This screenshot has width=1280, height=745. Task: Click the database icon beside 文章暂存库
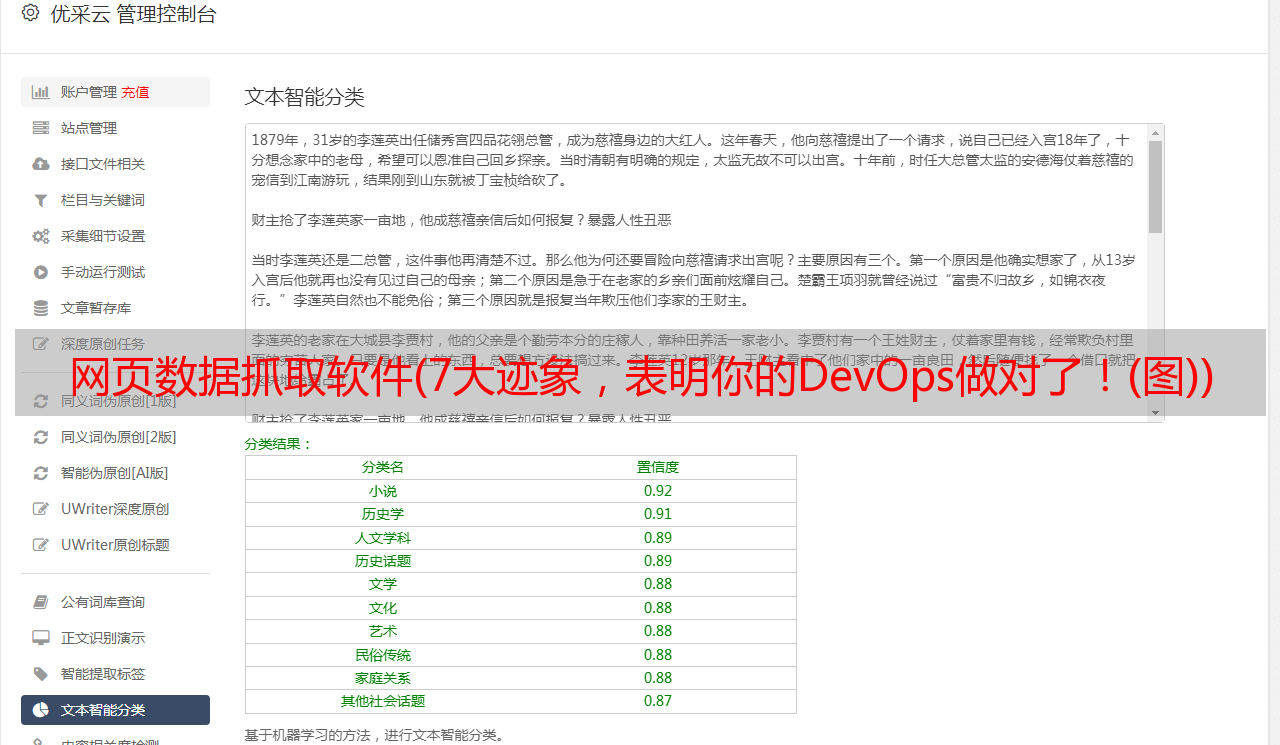point(41,308)
